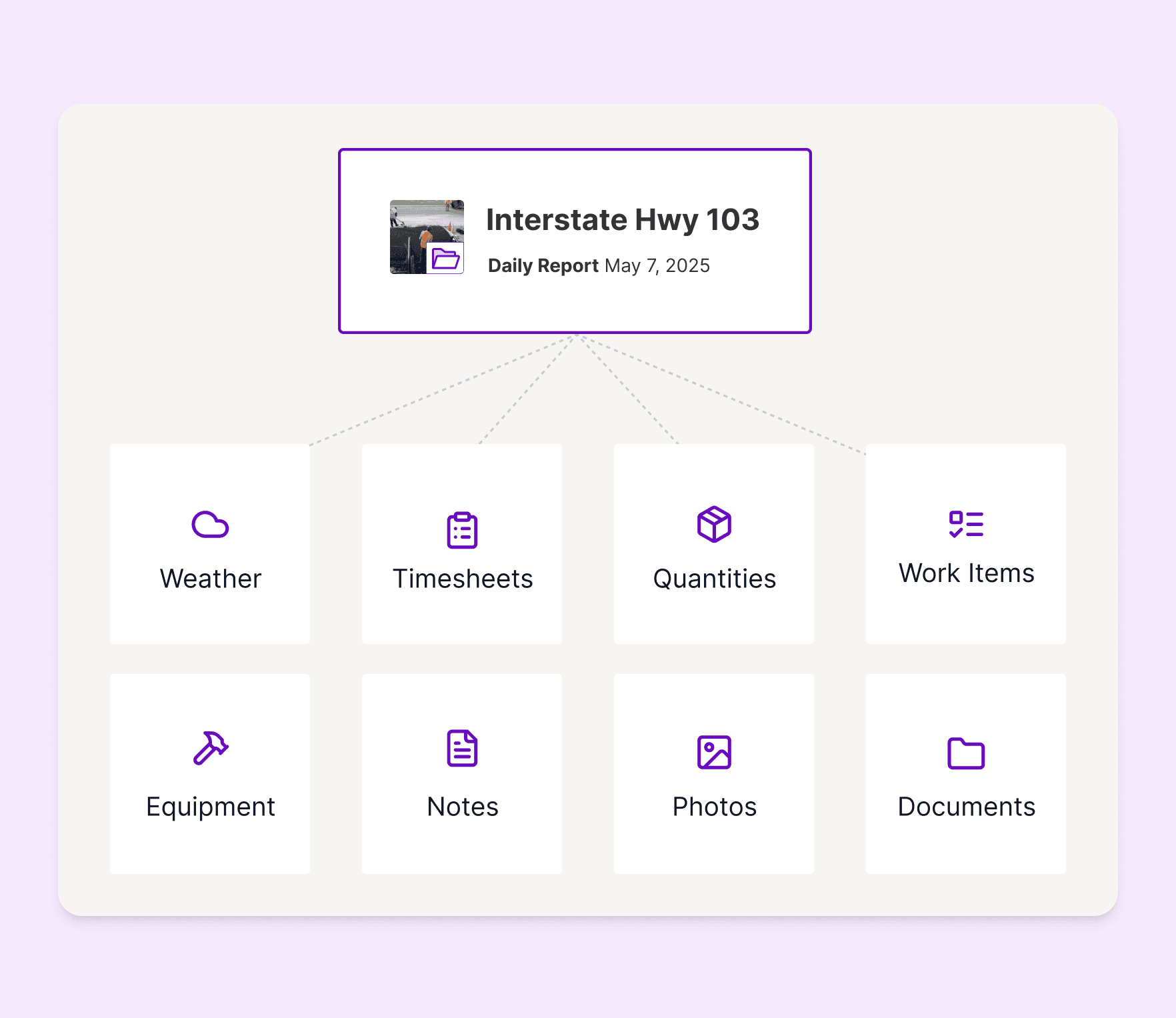Select the Quantities label

click(x=714, y=579)
